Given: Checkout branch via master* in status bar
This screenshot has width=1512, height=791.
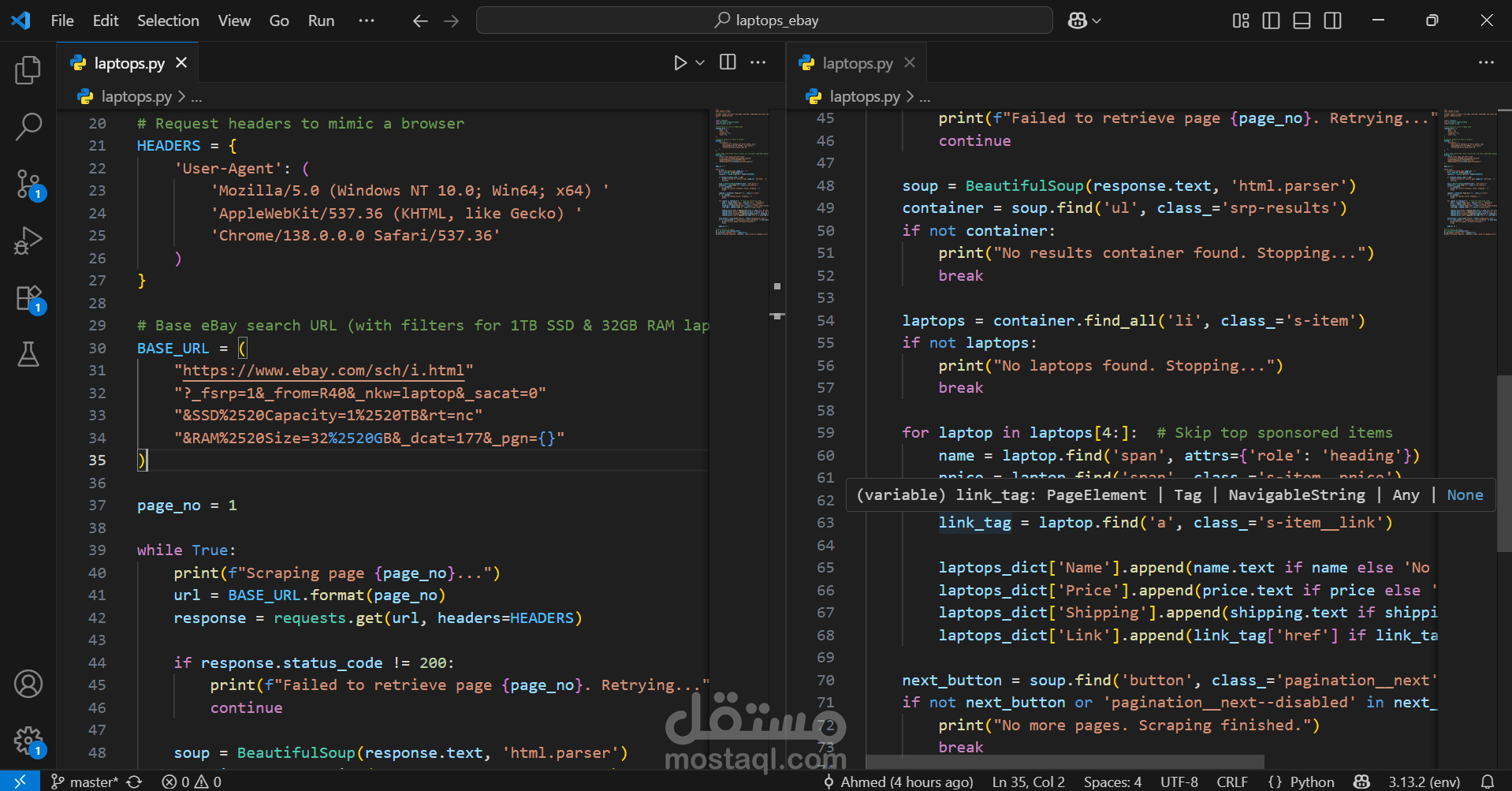Looking at the screenshot, I should click(84, 782).
